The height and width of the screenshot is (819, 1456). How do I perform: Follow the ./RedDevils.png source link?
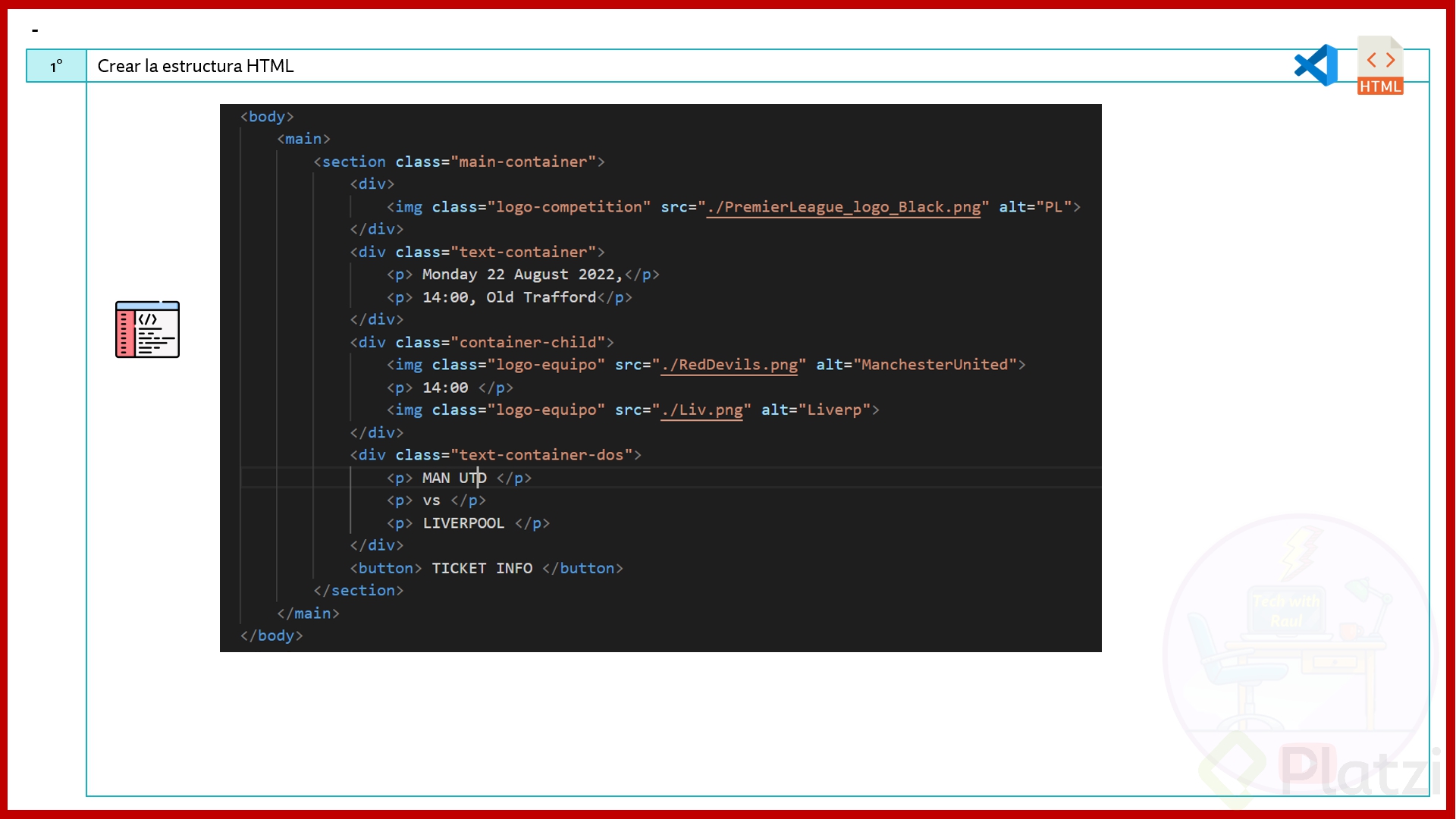tap(730, 365)
